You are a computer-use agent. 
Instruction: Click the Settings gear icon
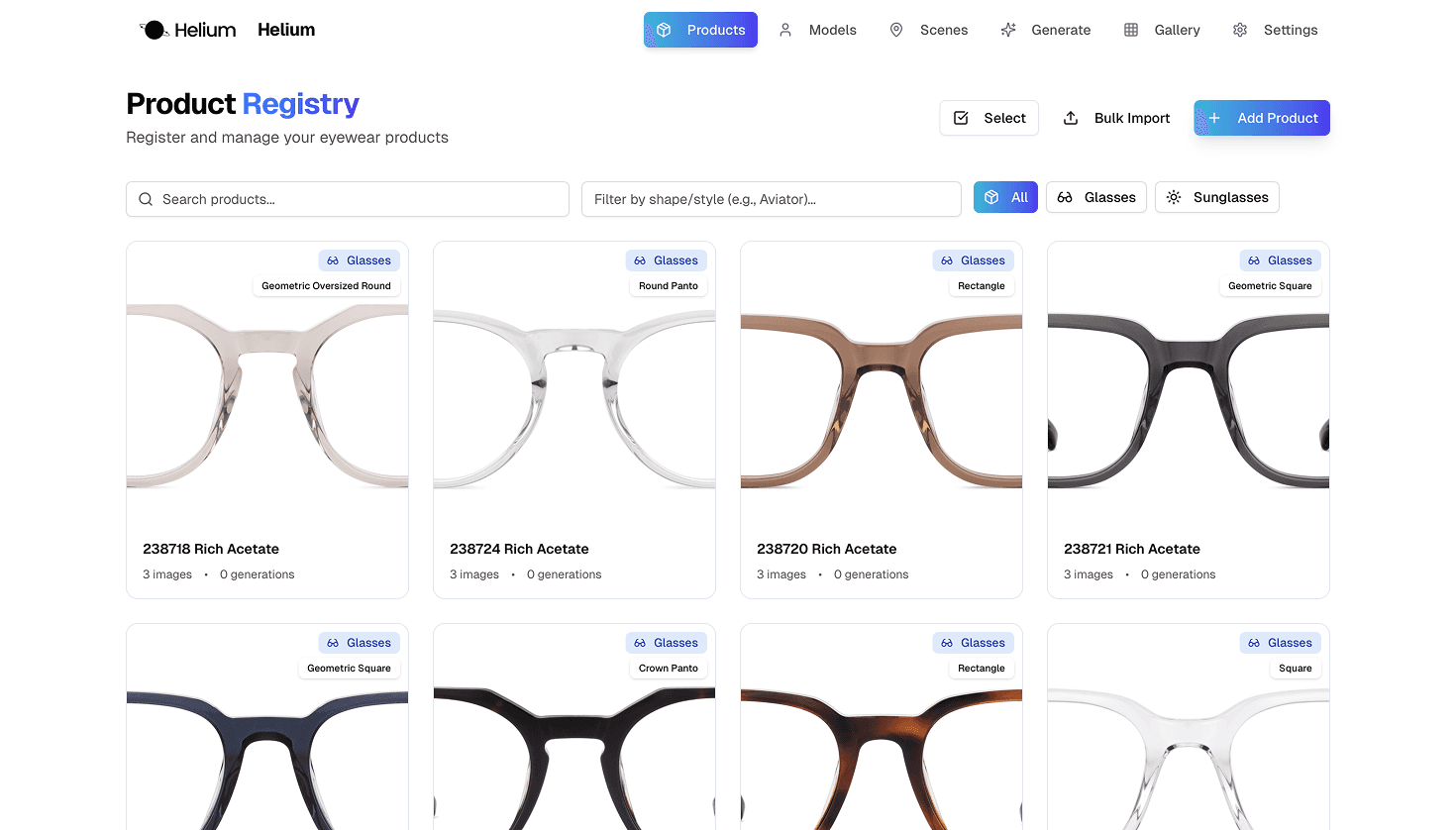[1240, 30]
